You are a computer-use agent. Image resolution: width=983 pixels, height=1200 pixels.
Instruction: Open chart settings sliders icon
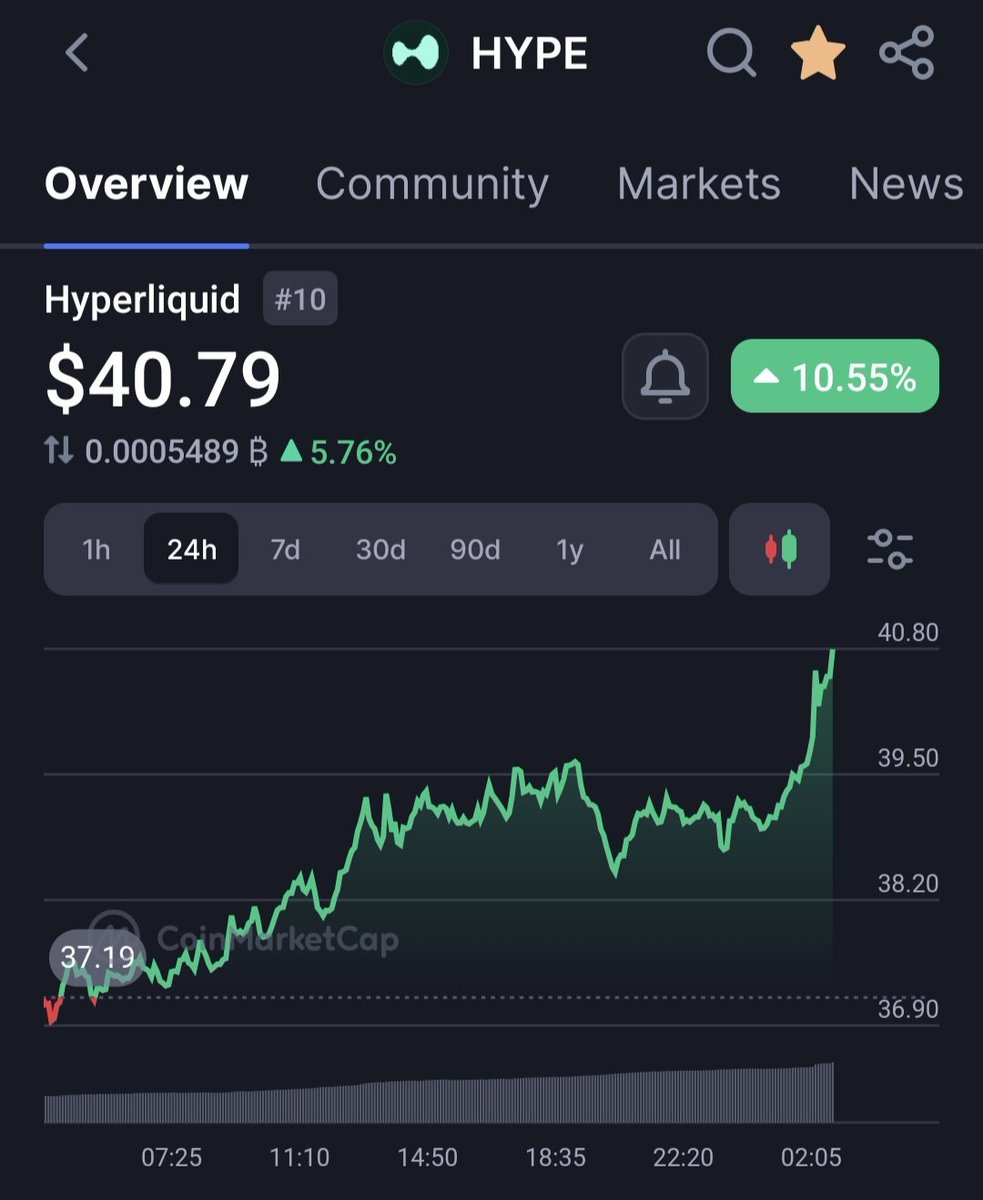pyautogui.click(x=890, y=549)
